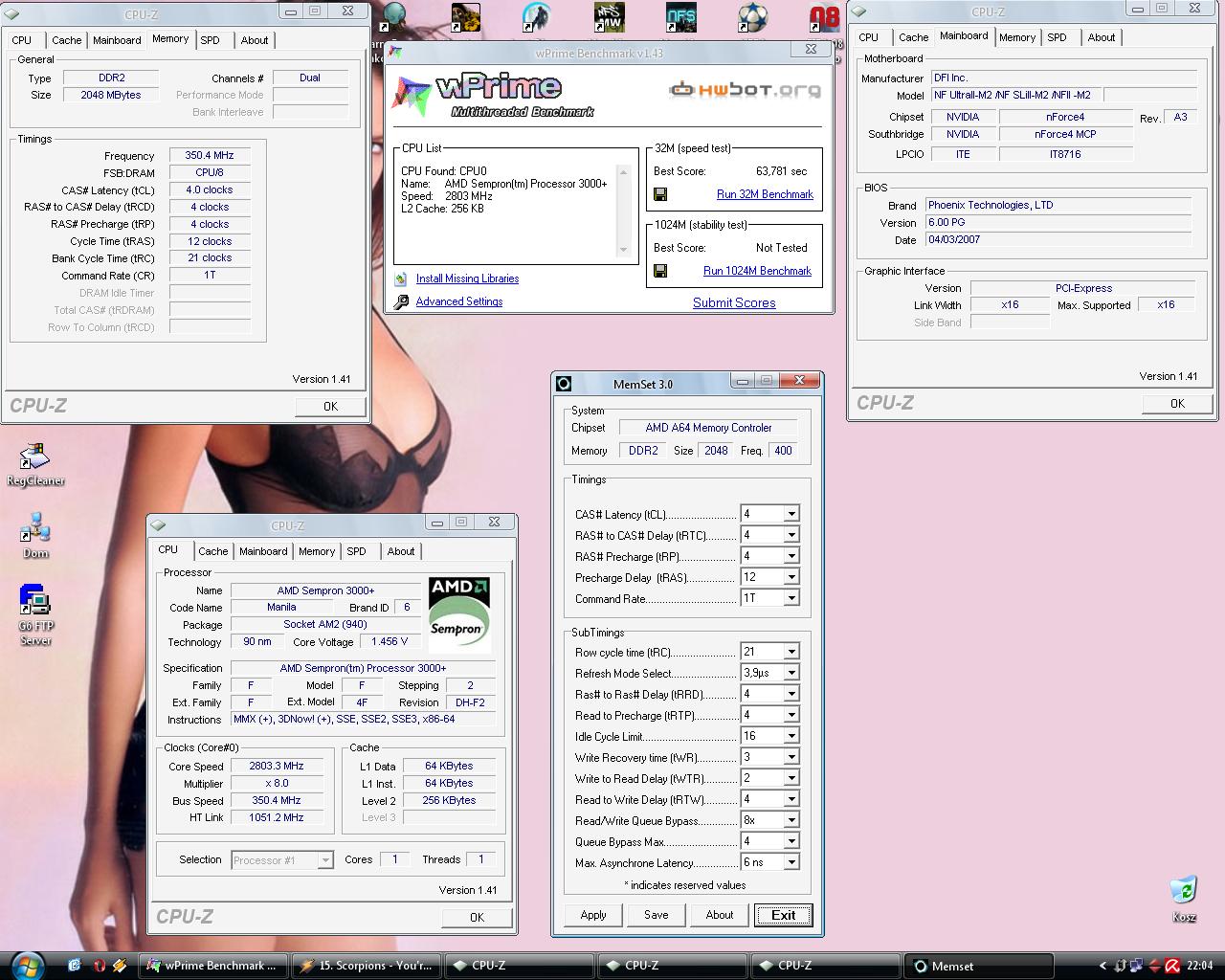Click the Scorpions Winamp taskbar button
1225x980 pixels.
coord(366,966)
